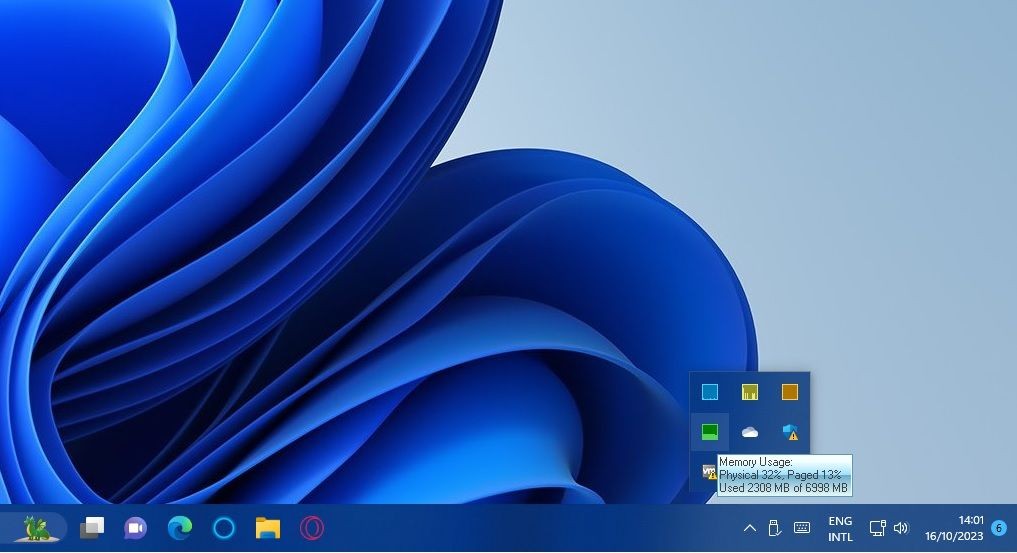Click the light blue square tray monitor icon
The height and width of the screenshot is (553, 1017).
(x=710, y=392)
